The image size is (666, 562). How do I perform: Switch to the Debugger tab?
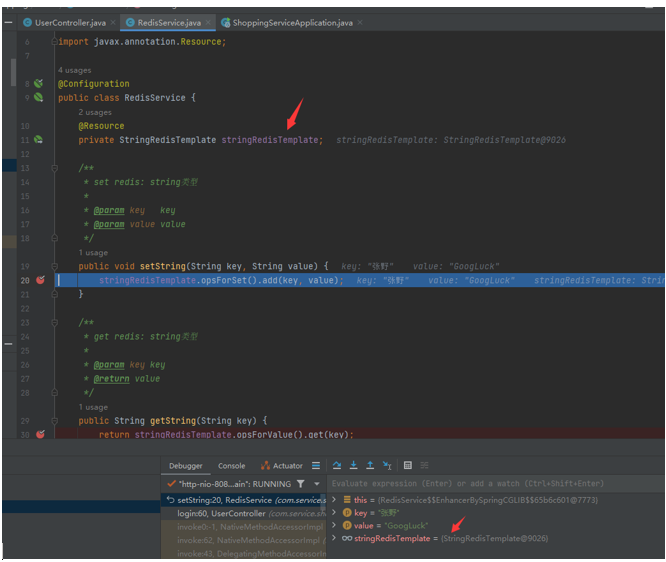186,466
